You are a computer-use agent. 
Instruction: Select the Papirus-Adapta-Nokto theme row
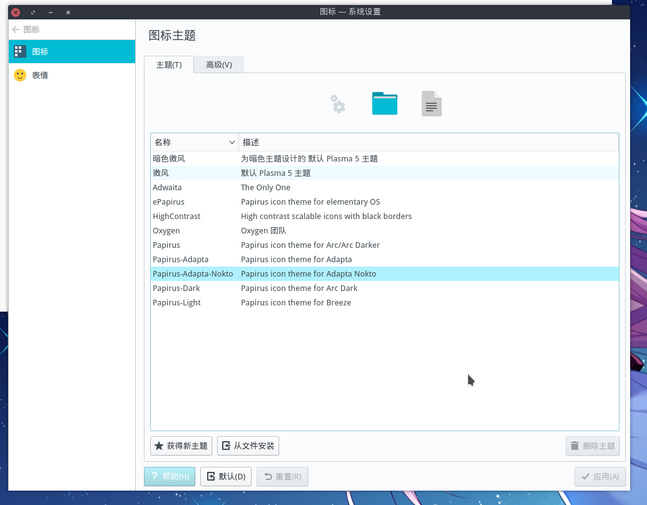pos(385,274)
